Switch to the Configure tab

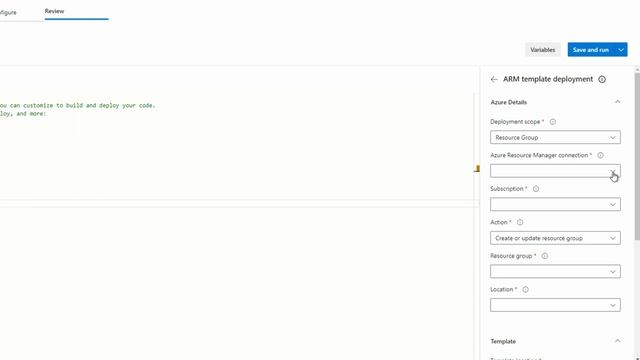(8, 12)
